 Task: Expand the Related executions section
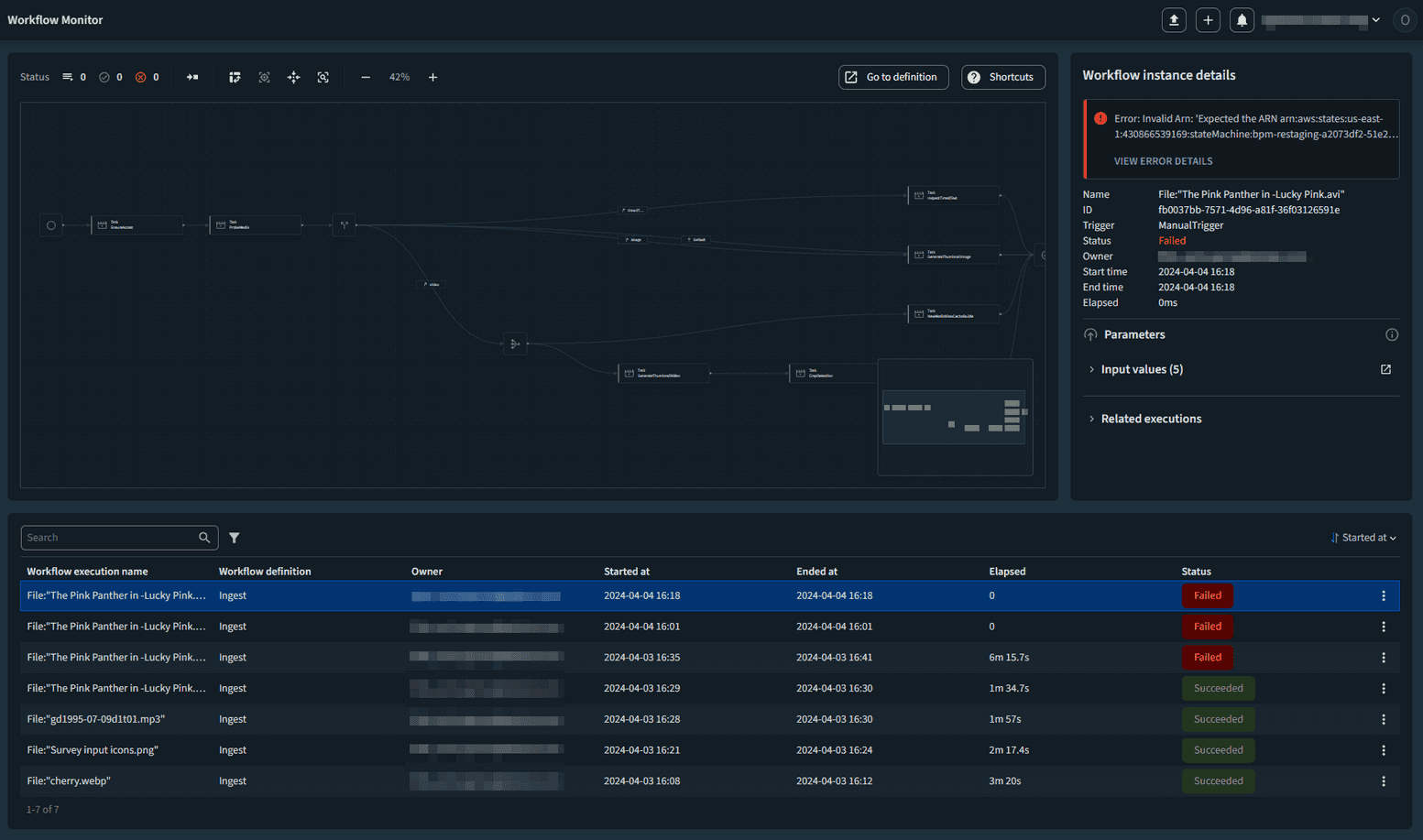1150,419
